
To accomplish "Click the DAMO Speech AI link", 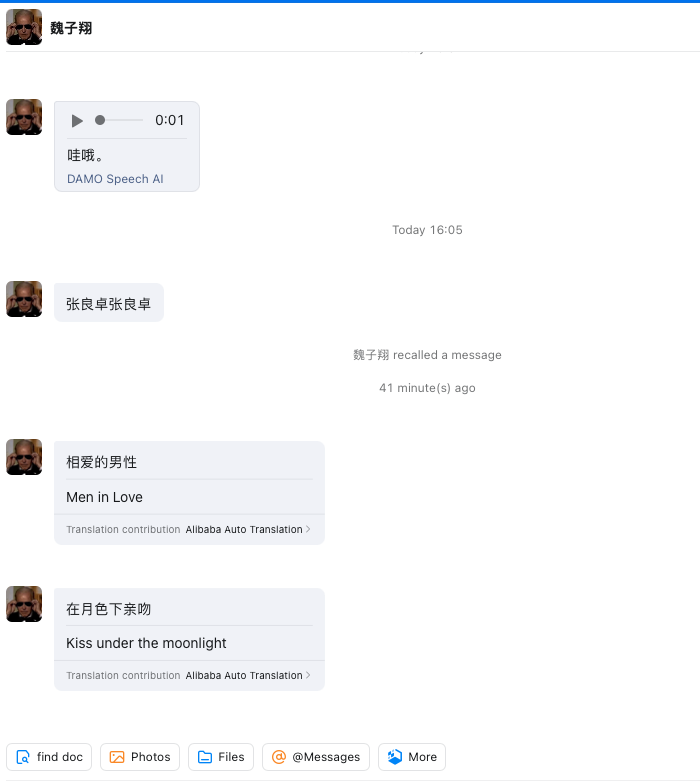I will tap(115, 179).
